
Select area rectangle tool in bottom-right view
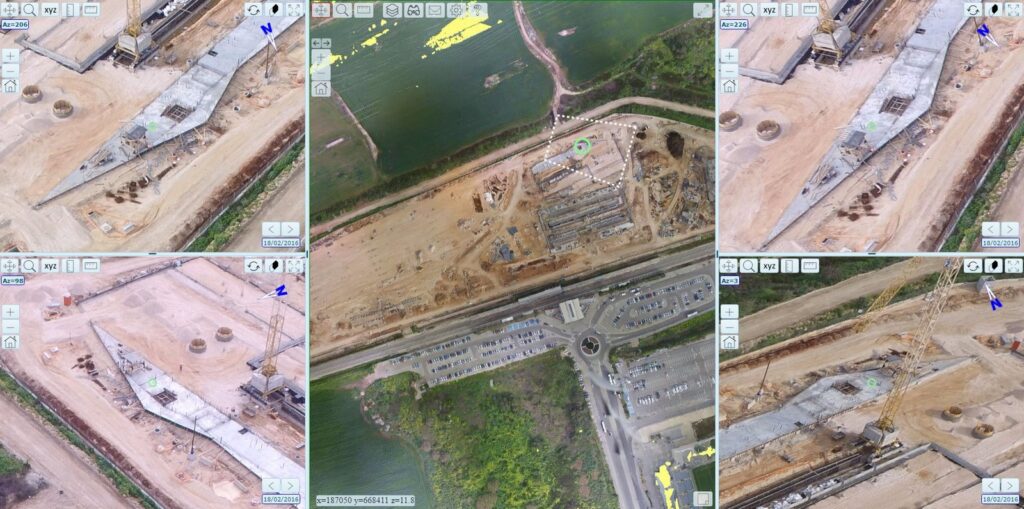tap(810, 265)
